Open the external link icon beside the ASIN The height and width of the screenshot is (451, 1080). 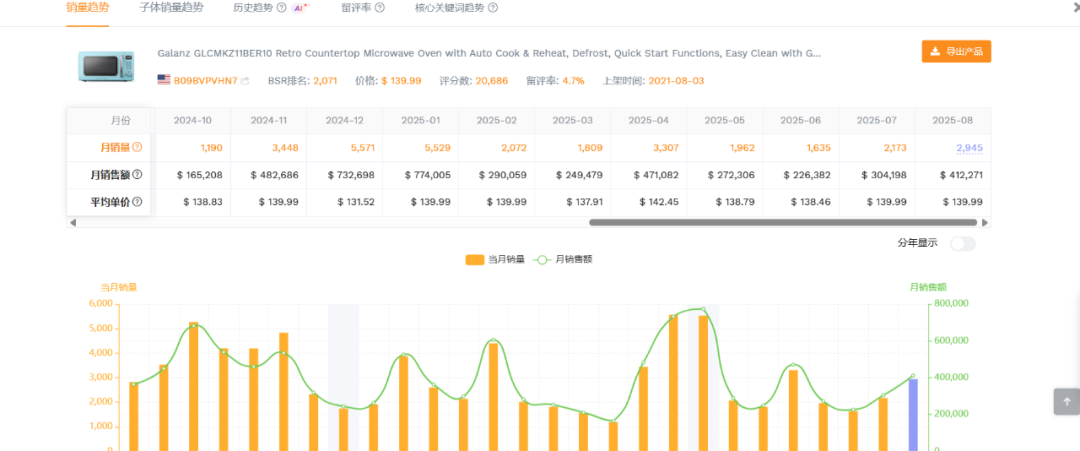pyautogui.click(x=245, y=81)
